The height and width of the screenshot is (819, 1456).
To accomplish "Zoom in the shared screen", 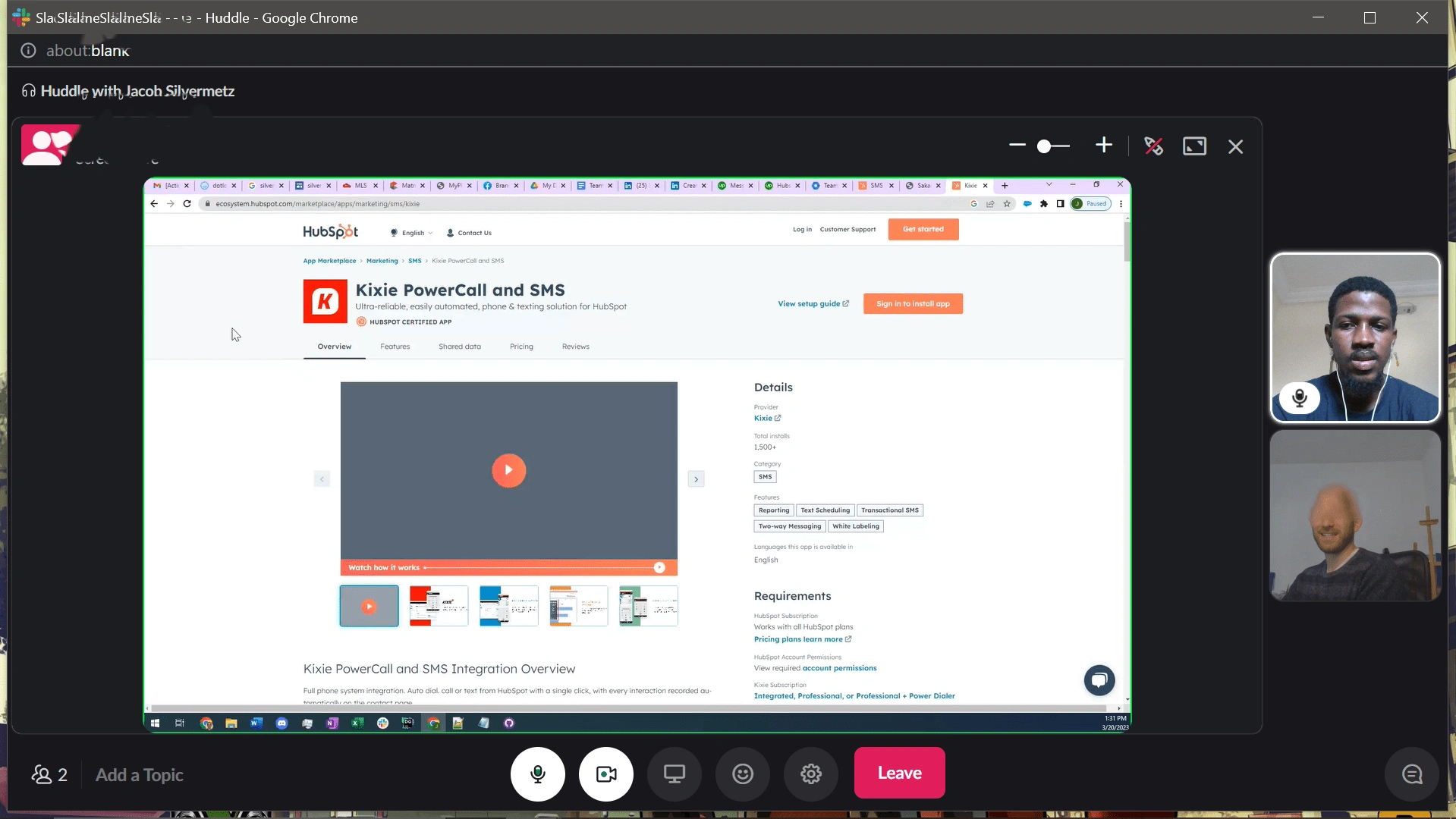I will click(x=1103, y=145).
